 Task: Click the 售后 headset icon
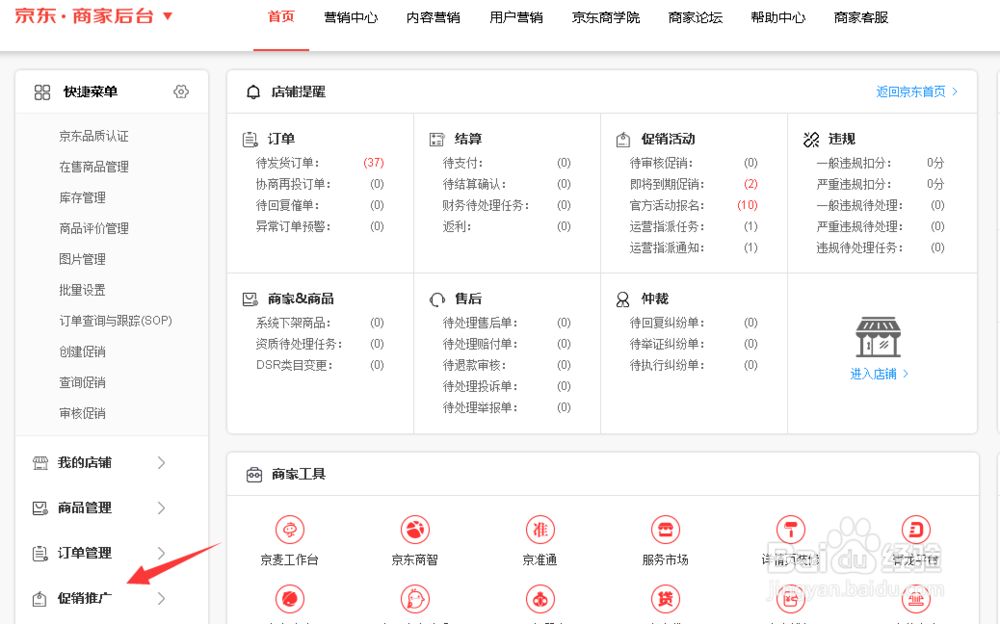(437, 299)
